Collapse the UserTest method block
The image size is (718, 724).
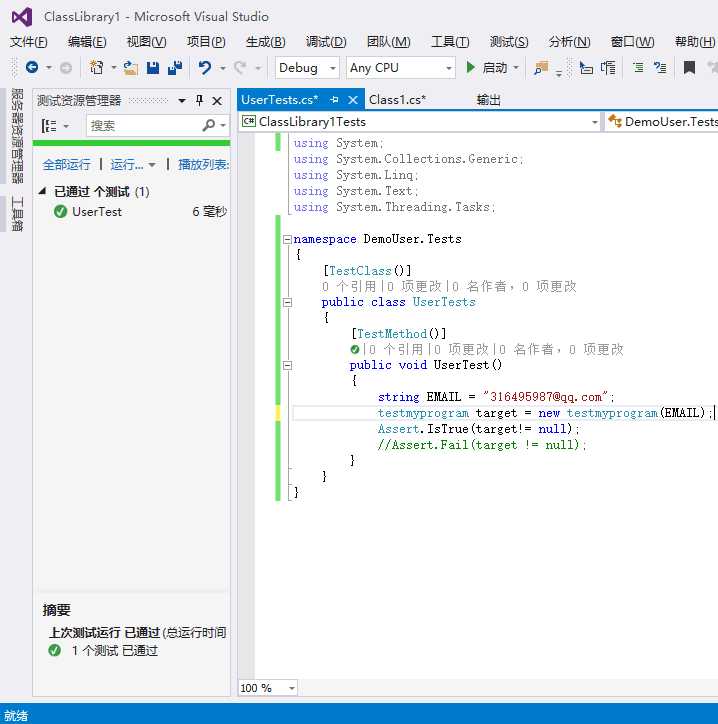[x=287, y=366]
